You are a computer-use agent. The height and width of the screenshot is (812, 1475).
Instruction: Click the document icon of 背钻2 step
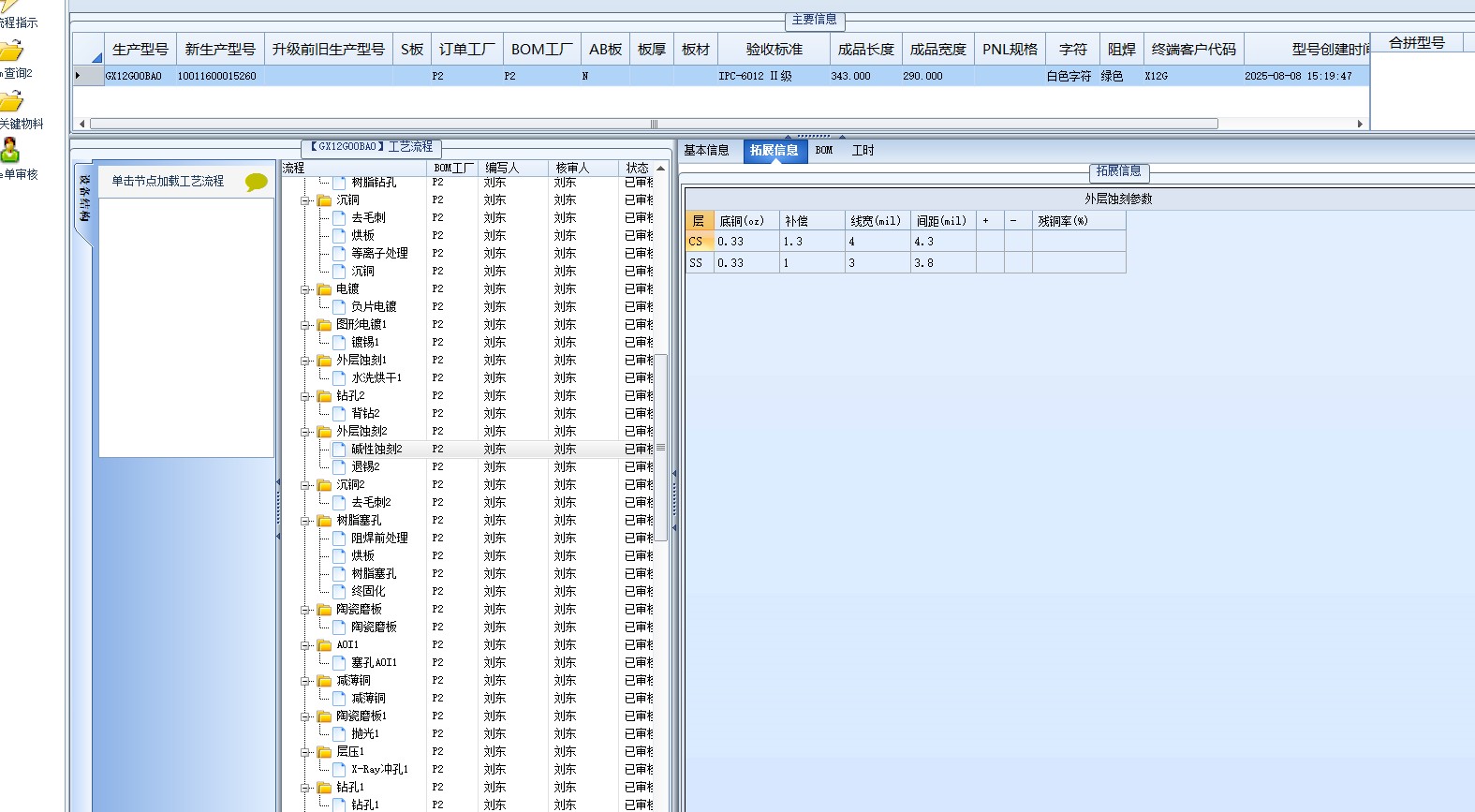[340, 414]
